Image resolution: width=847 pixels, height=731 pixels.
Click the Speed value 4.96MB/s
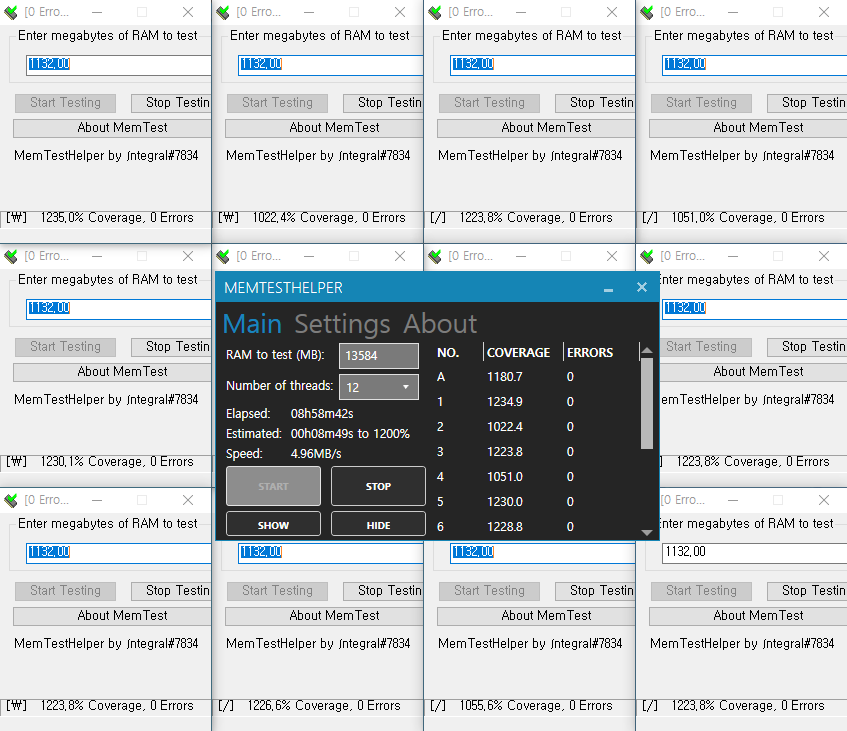tap(316, 454)
